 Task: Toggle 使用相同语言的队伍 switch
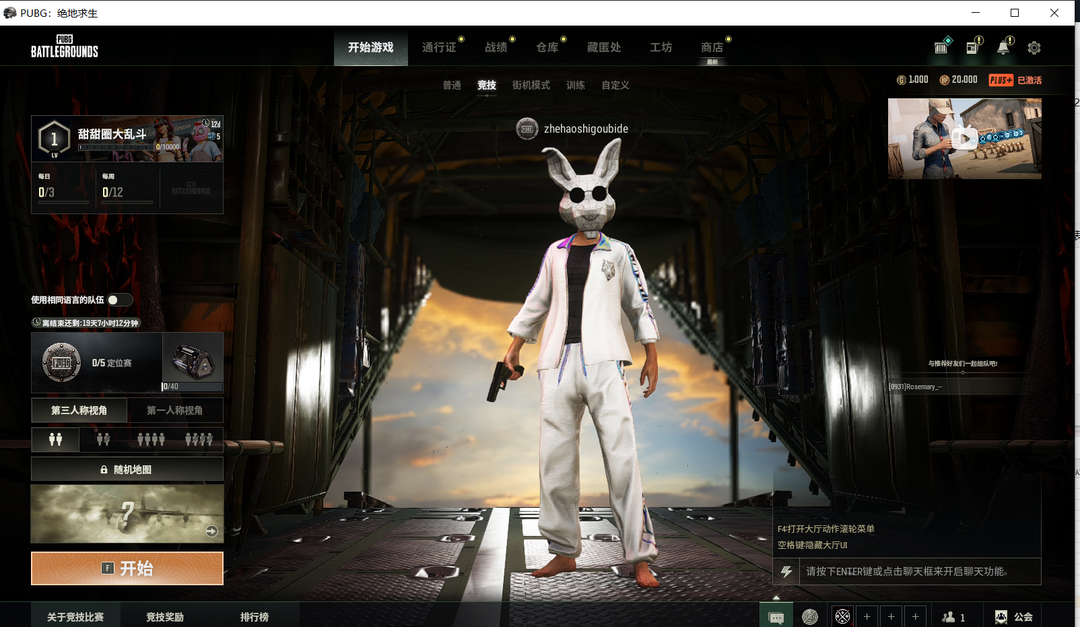119,300
